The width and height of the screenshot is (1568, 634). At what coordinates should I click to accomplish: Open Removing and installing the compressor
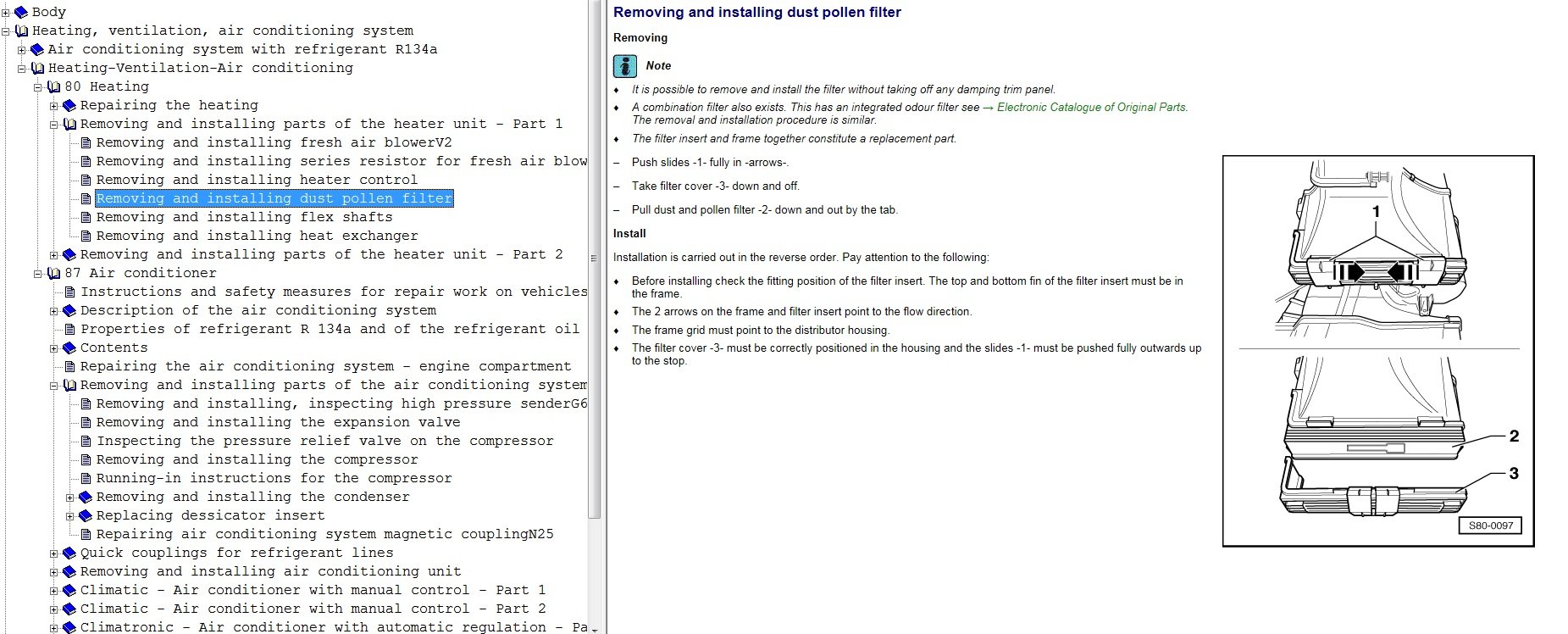(258, 460)
